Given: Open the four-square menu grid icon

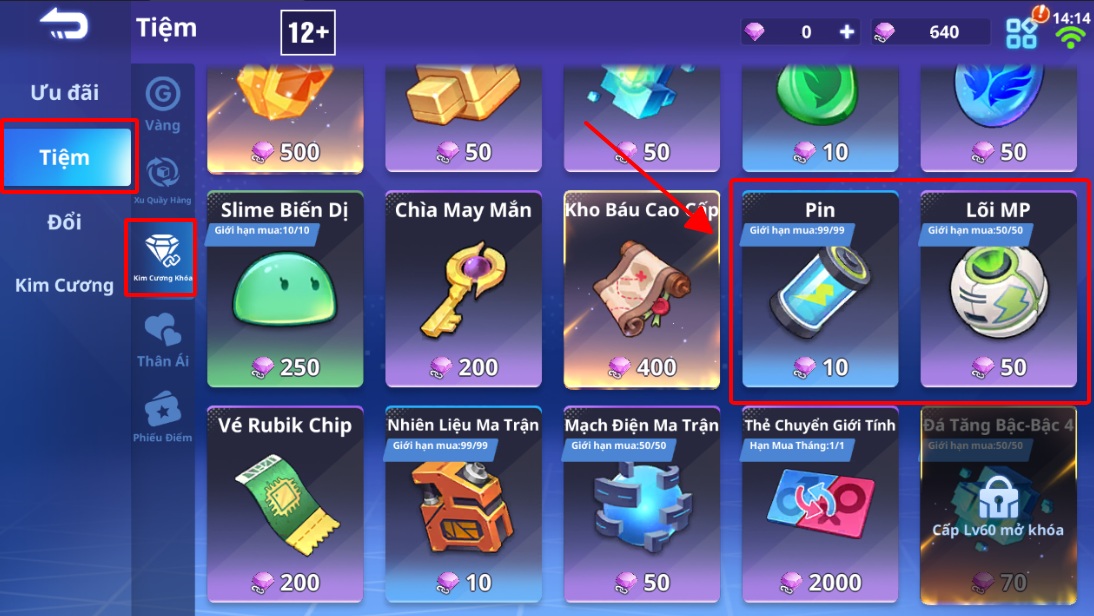Looking at the screenshot, I should [x=1021, y=33].
